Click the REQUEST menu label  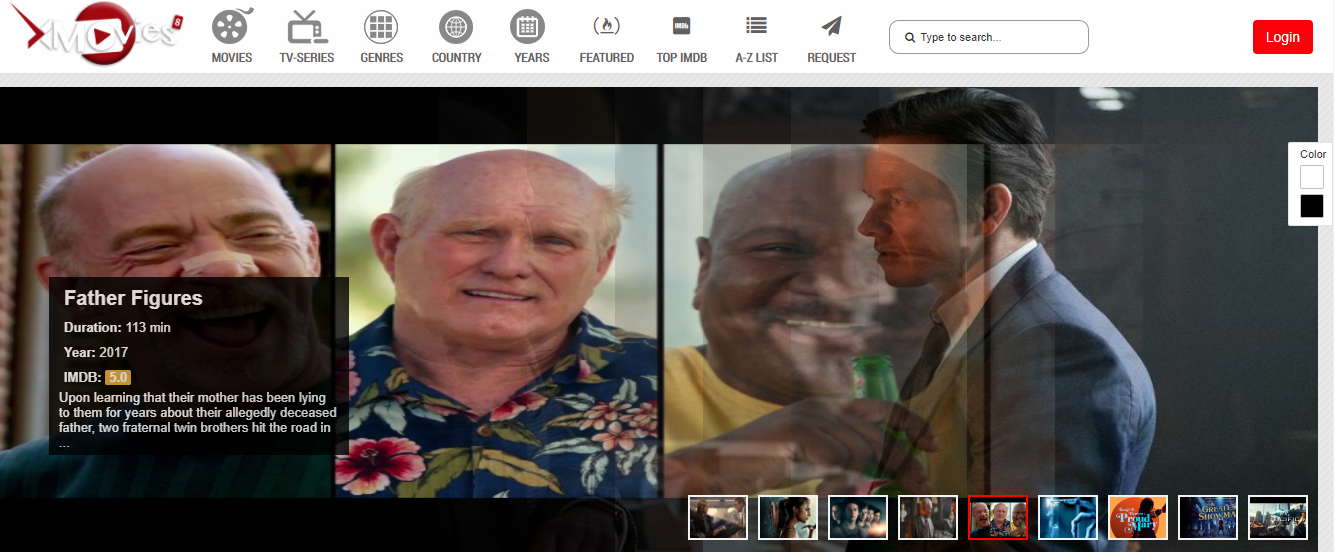tap(832, 58)
